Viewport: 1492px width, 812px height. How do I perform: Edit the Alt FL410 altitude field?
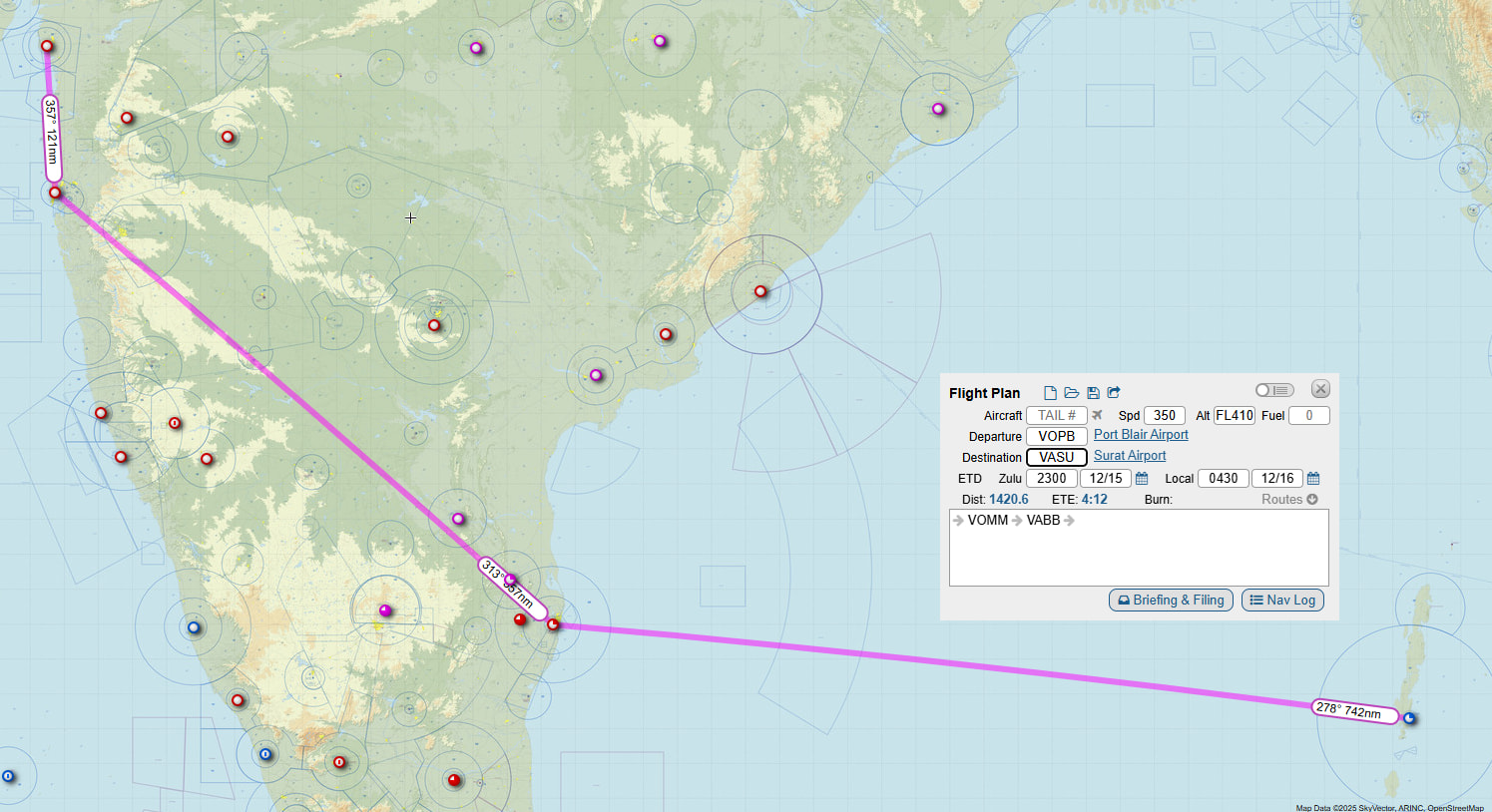1234,416
